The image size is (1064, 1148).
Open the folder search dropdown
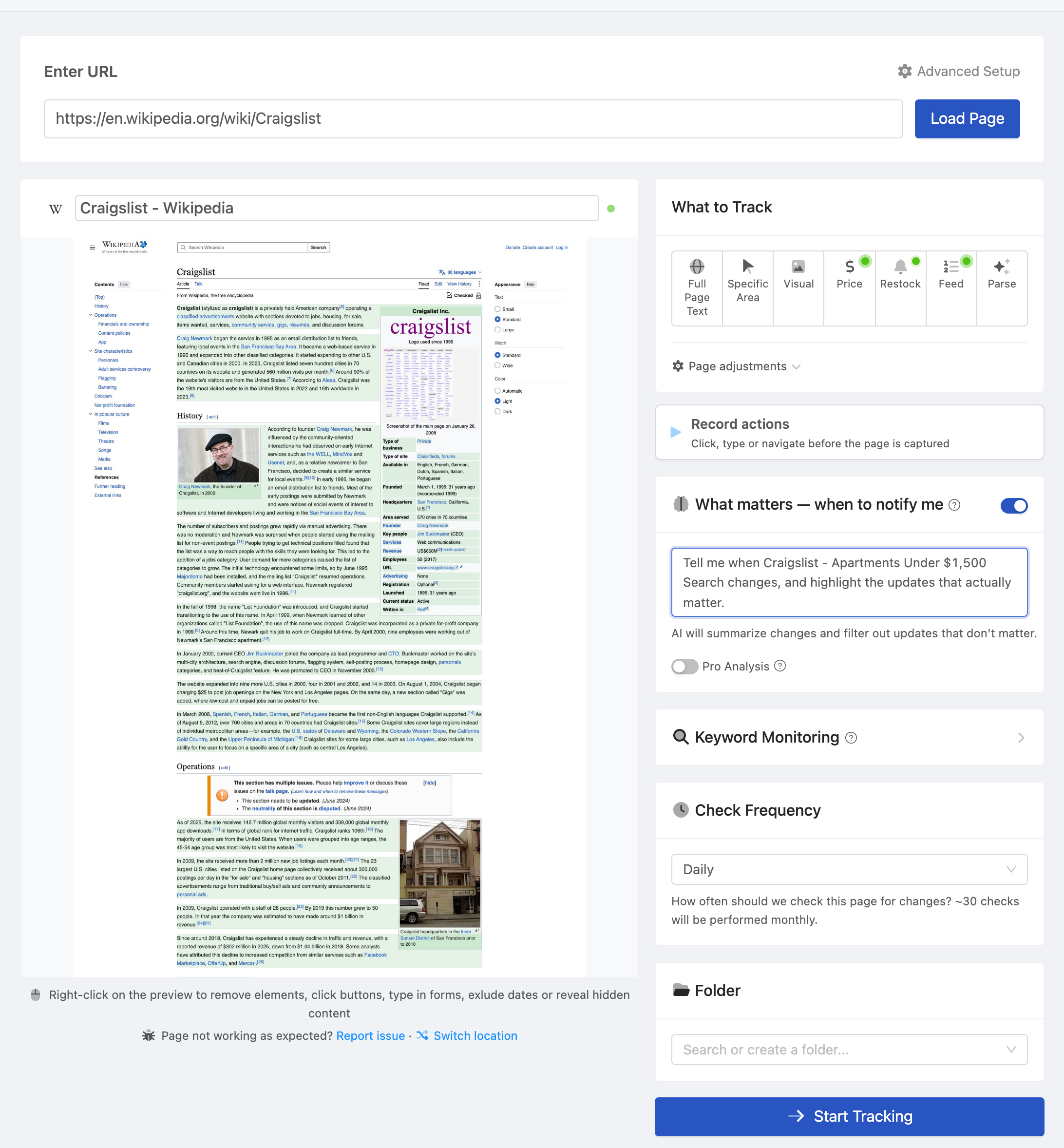[849, 1050]
